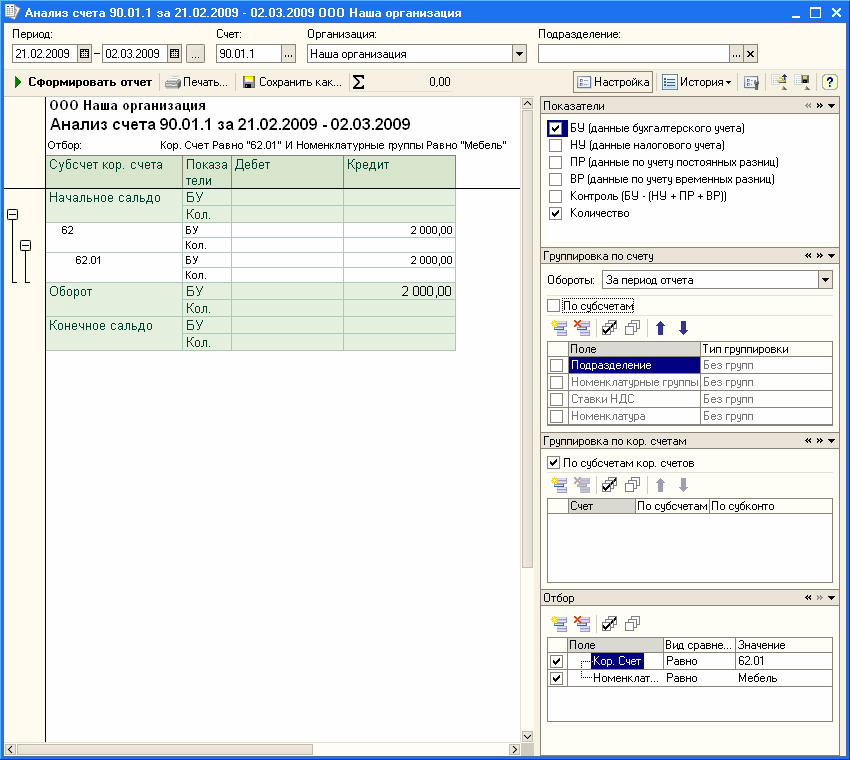This screenshot has height=760, width=850.
Task: Uncheck the Кор. Счет filter row
Action: coord(556,661)
